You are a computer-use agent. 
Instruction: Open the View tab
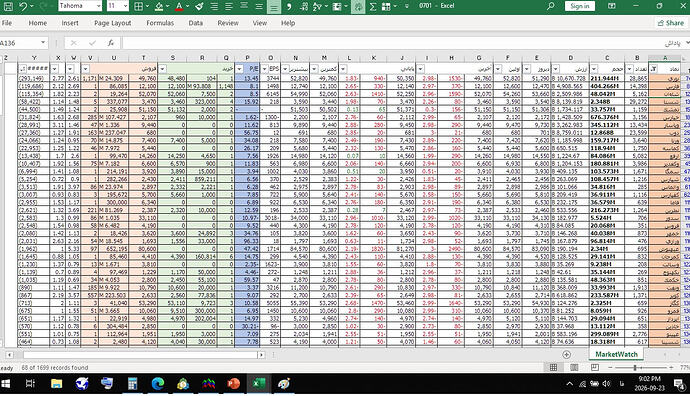point(260,23)
